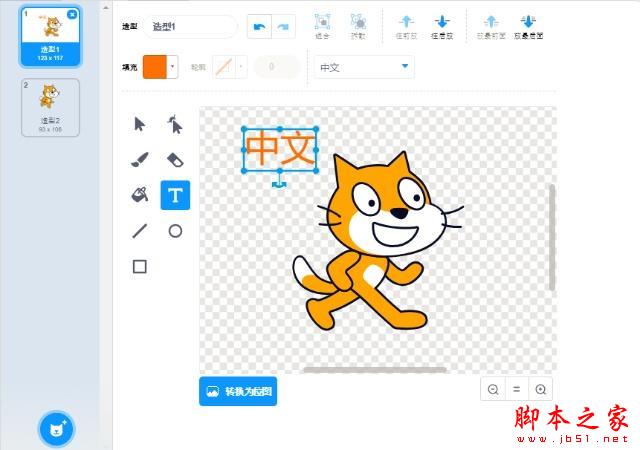The height and width of the screenshot is (450, 640).
Task: Zoom out the canvas
Action: coord(493,389)
